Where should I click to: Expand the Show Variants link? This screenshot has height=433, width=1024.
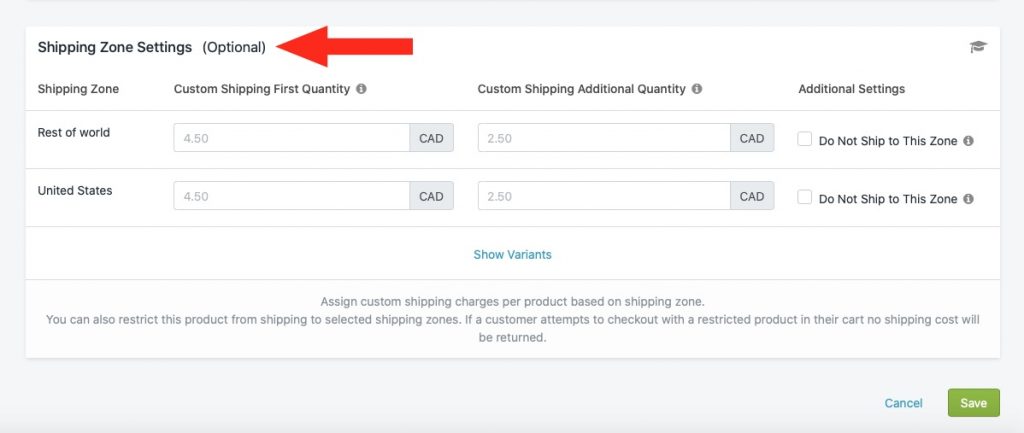click(512, 255)
